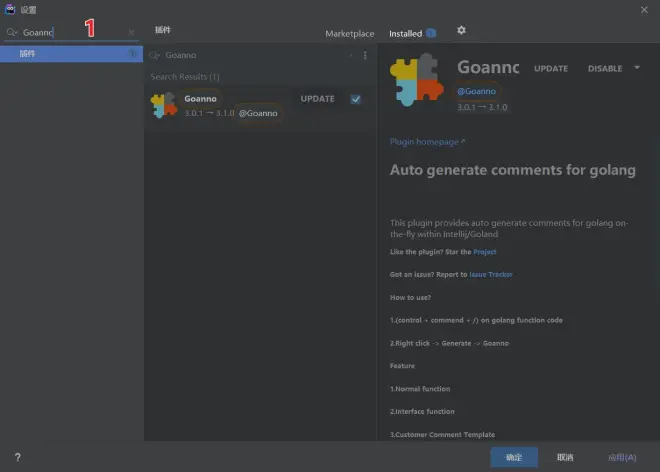The width and height of the screenshot is (660, 472).
Task: Click the 3.0.1 → 3.1.0 version in details
Action: (482, 107)
